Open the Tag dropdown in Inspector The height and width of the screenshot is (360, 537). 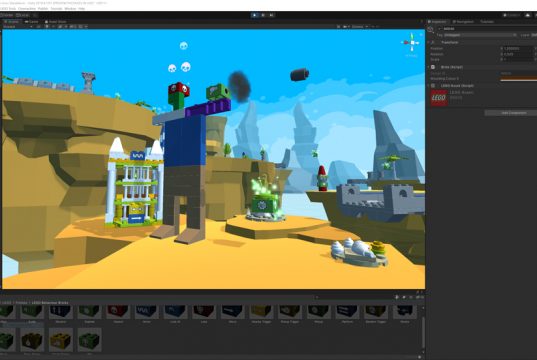[480, 35]
